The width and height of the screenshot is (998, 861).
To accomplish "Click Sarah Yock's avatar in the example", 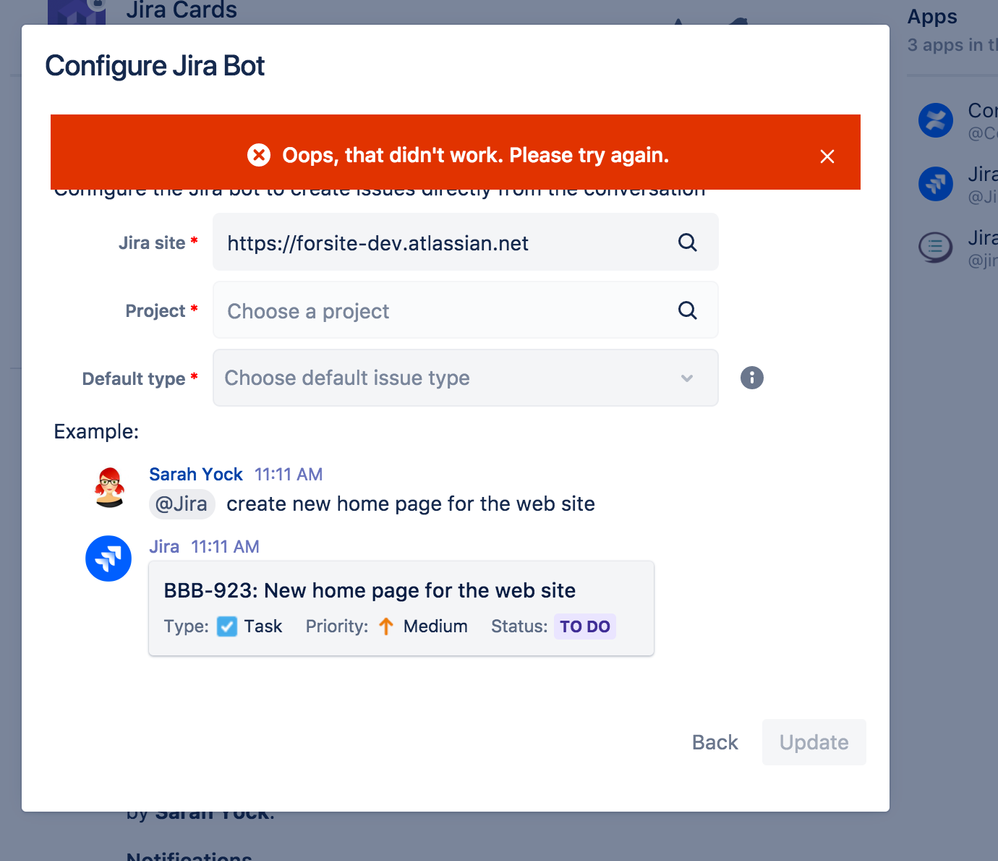I will pyautogui.click(x=109, y=488).
